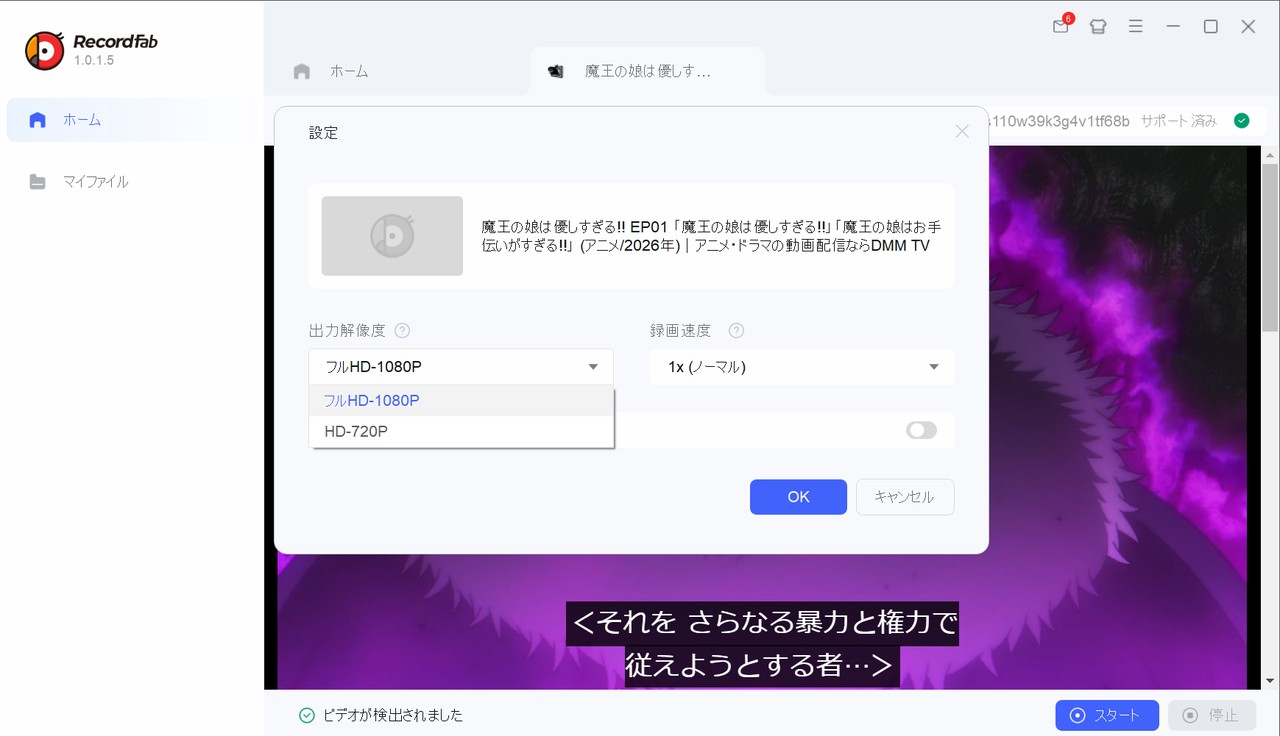Click the green サポート済み verification checkmark
Screen dimensions: 1280x736
[x=1241, y=120]
